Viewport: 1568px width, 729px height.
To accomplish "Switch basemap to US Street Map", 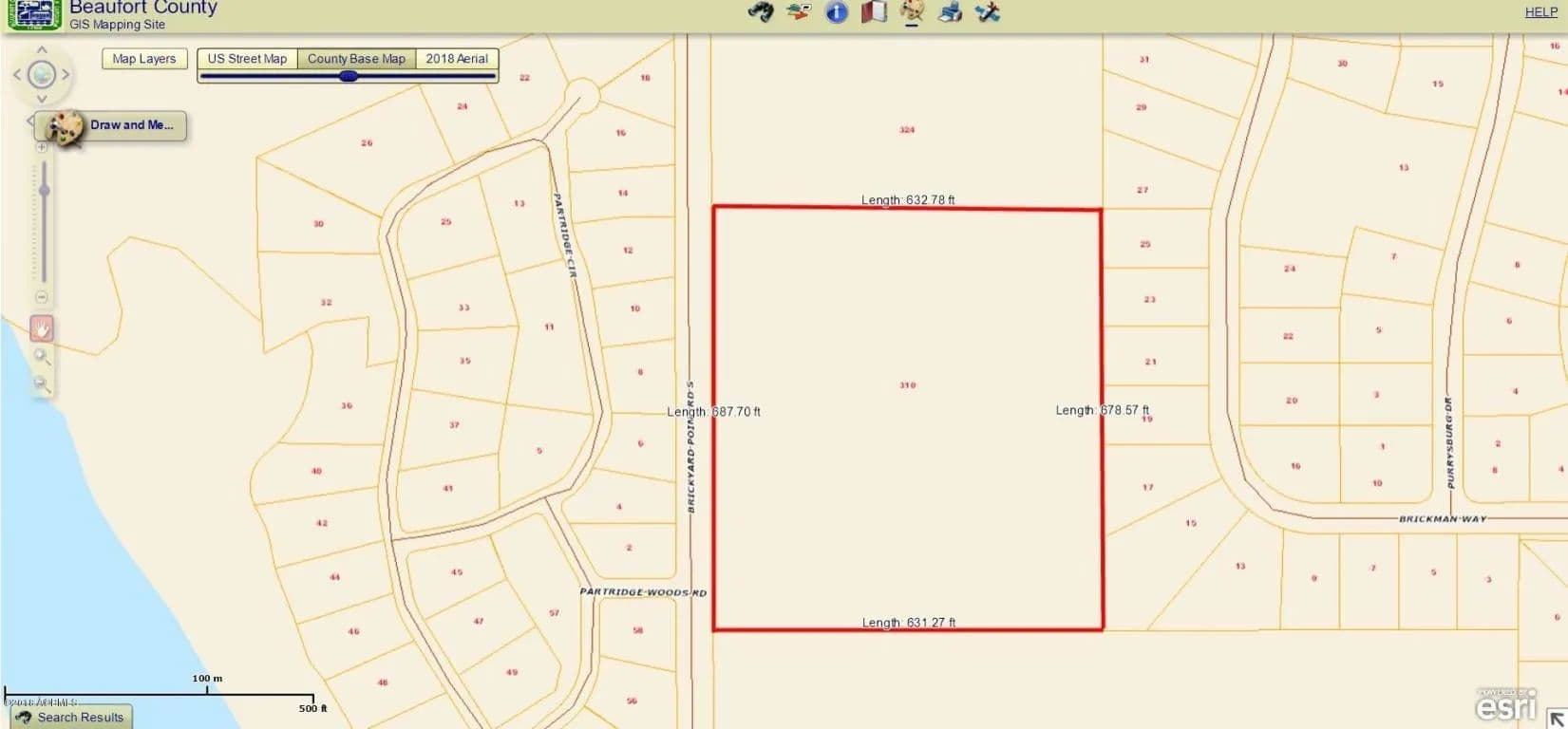I will tap(247, 59).
